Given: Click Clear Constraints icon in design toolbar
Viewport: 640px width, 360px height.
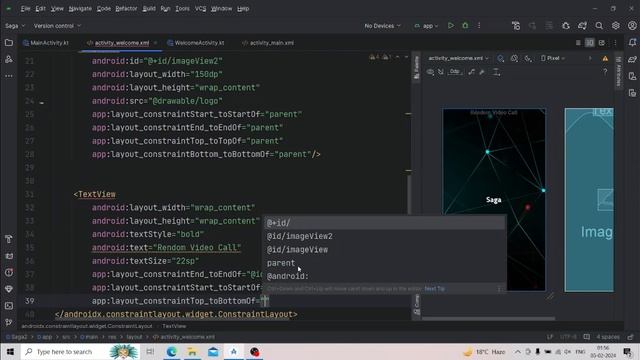Looking at the screenshot, I should [x=471, y=72].
